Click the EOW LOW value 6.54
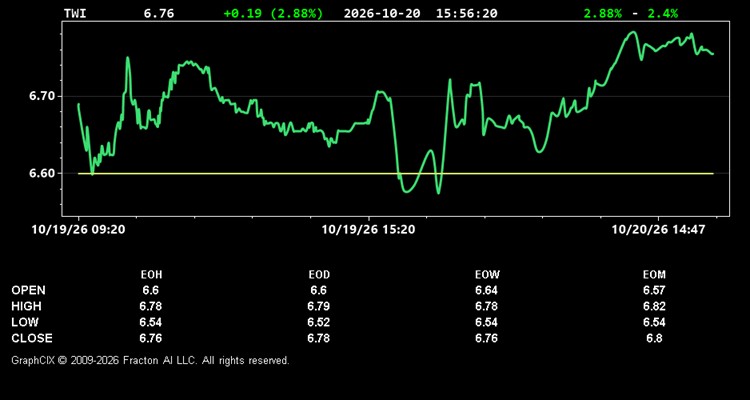The image size is (750, 400). pyautogui.click(x=486, y=322)
